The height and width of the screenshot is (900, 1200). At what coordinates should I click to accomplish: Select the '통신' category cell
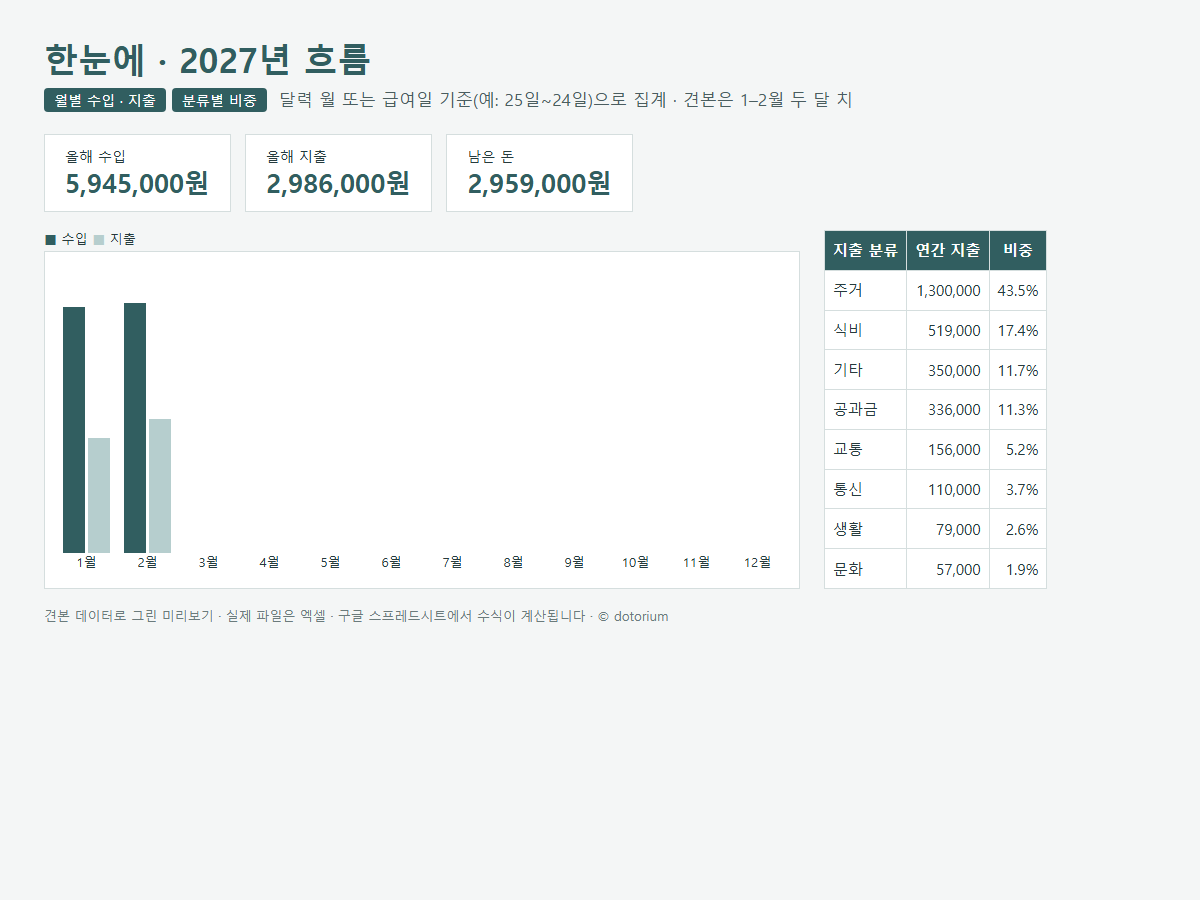pyautogui.click(x=866, y=489)
